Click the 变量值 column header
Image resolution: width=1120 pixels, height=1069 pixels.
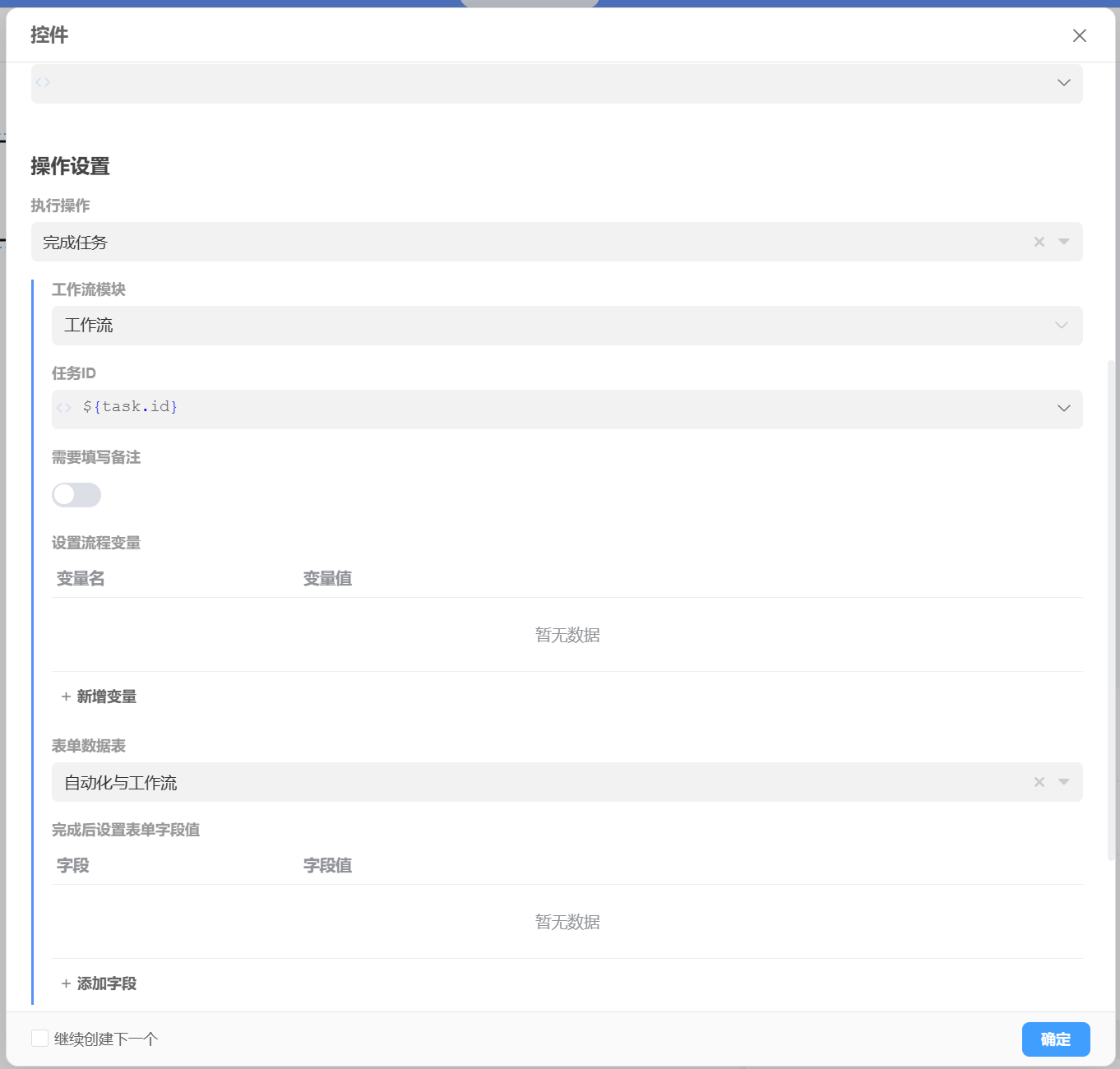tap(327, 579)
